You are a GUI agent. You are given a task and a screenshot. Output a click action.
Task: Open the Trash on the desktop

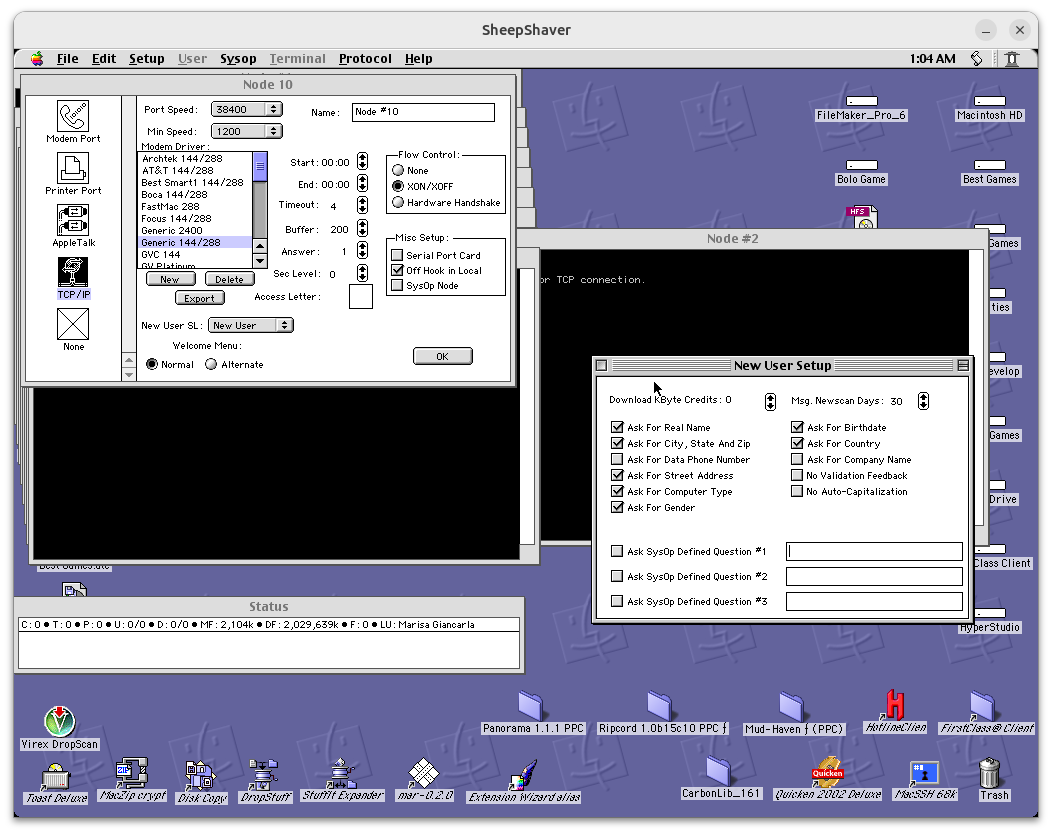click(990, 773)
